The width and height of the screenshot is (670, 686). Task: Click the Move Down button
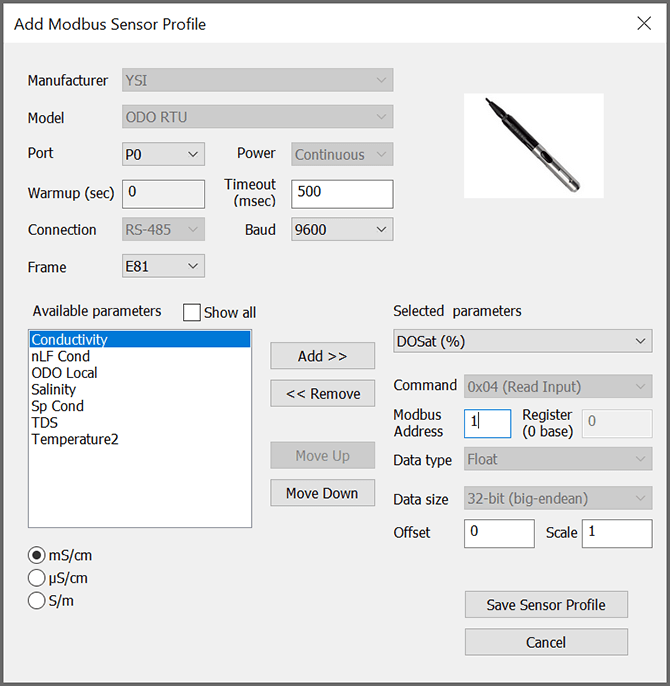[x=323, y=493]
